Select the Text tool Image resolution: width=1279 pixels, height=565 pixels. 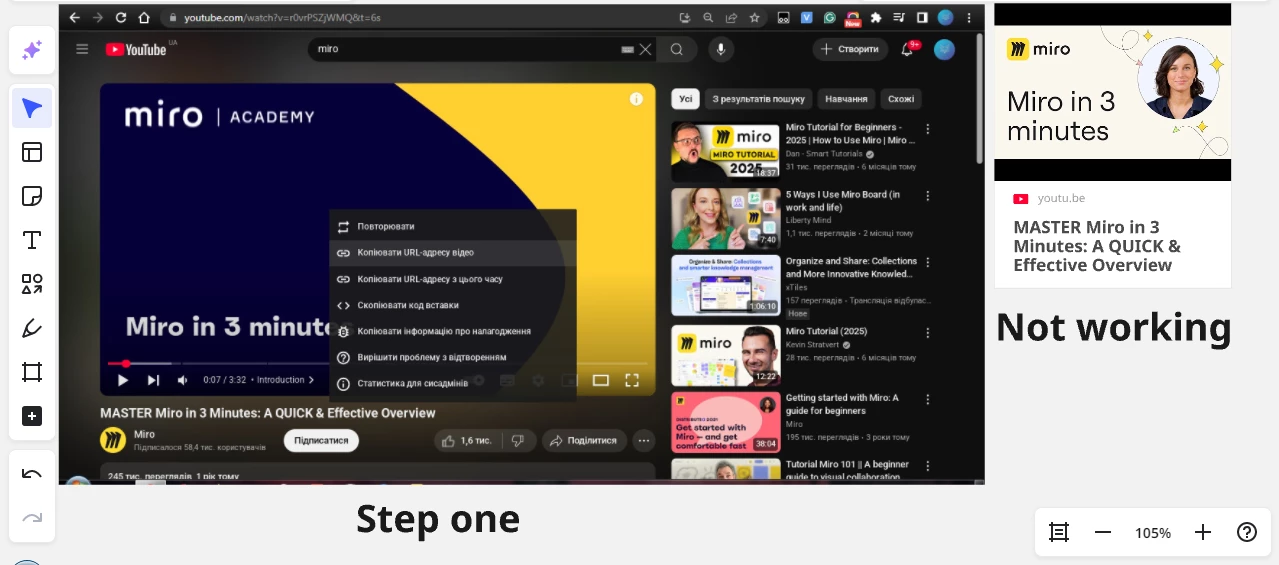coord(32,240)
